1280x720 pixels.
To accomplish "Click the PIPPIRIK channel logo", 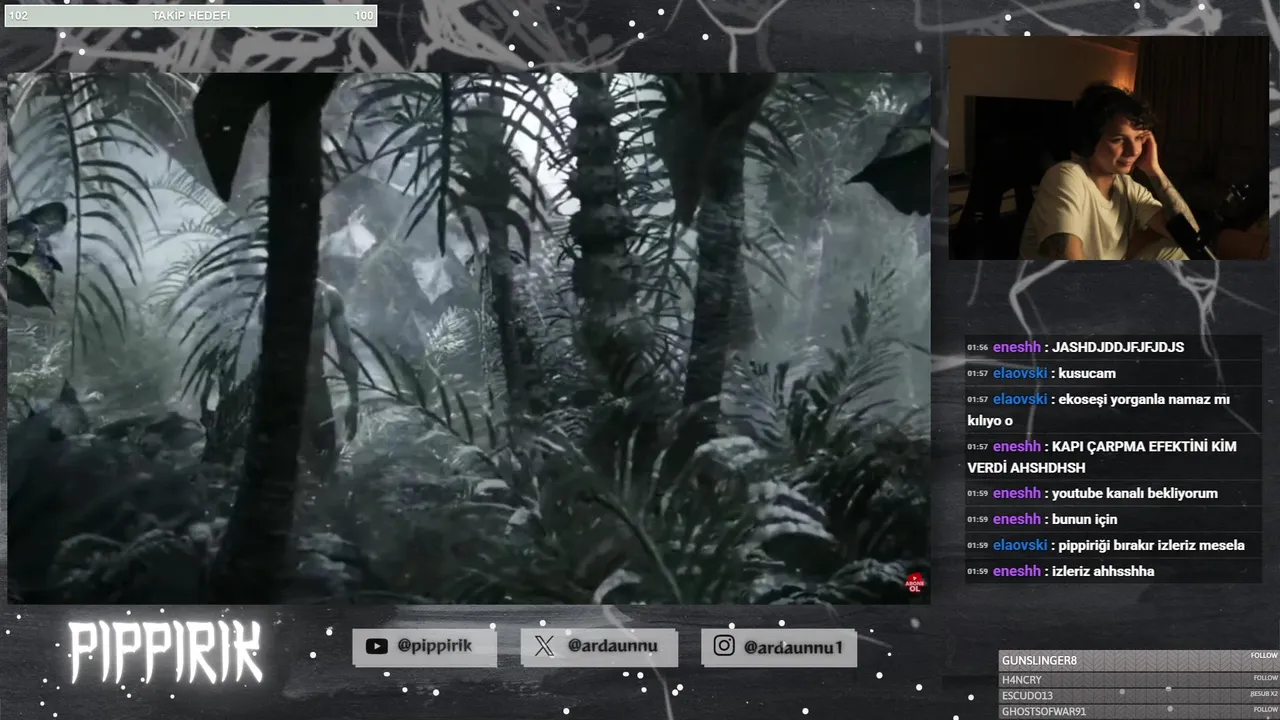I will 165,652.
